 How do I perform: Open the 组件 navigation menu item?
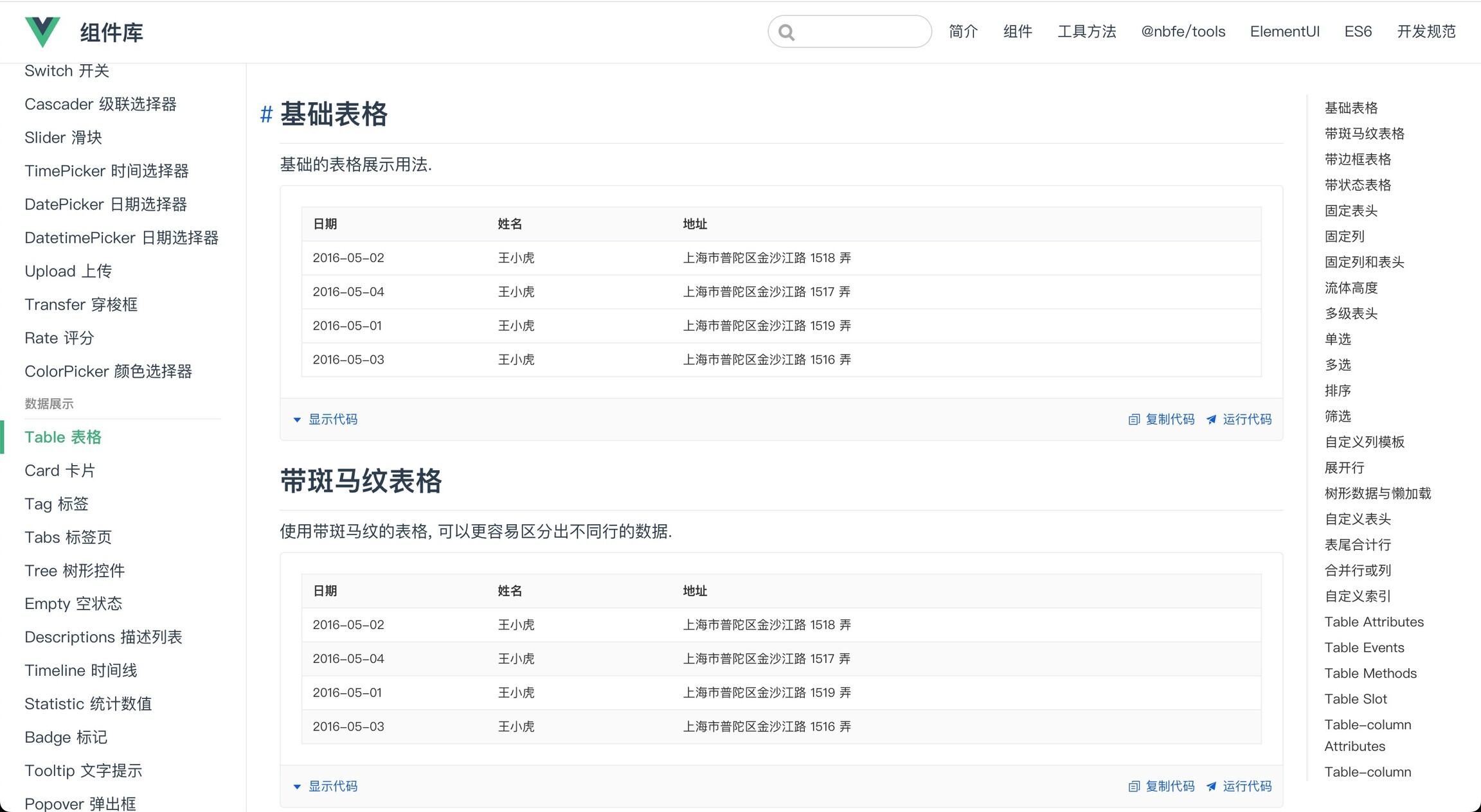(1018, 31)
